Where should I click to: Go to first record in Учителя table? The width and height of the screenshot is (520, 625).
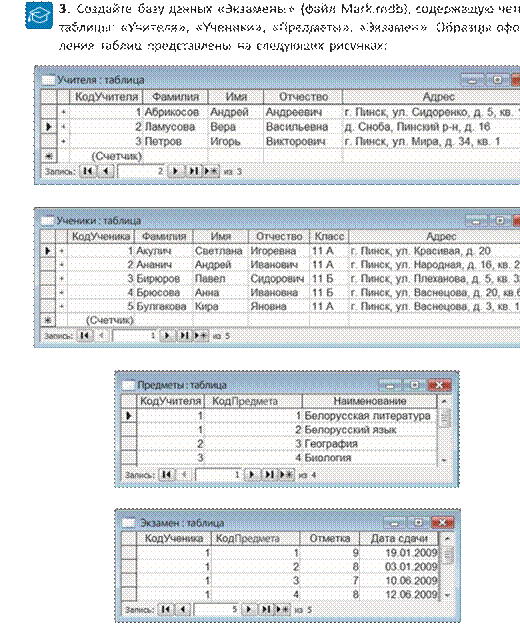88,171
